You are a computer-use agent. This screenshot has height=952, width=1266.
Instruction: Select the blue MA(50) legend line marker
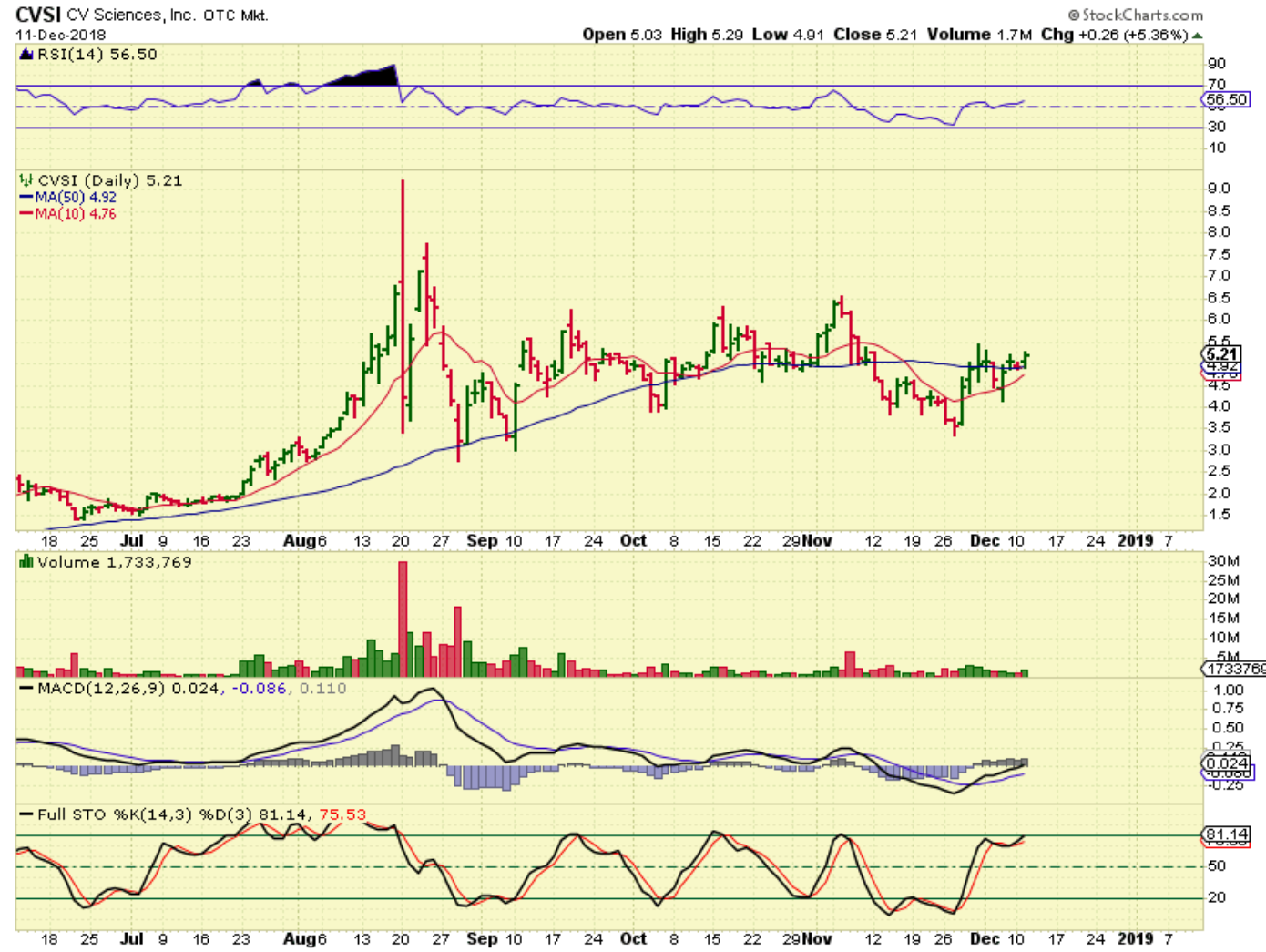(26, 197)
